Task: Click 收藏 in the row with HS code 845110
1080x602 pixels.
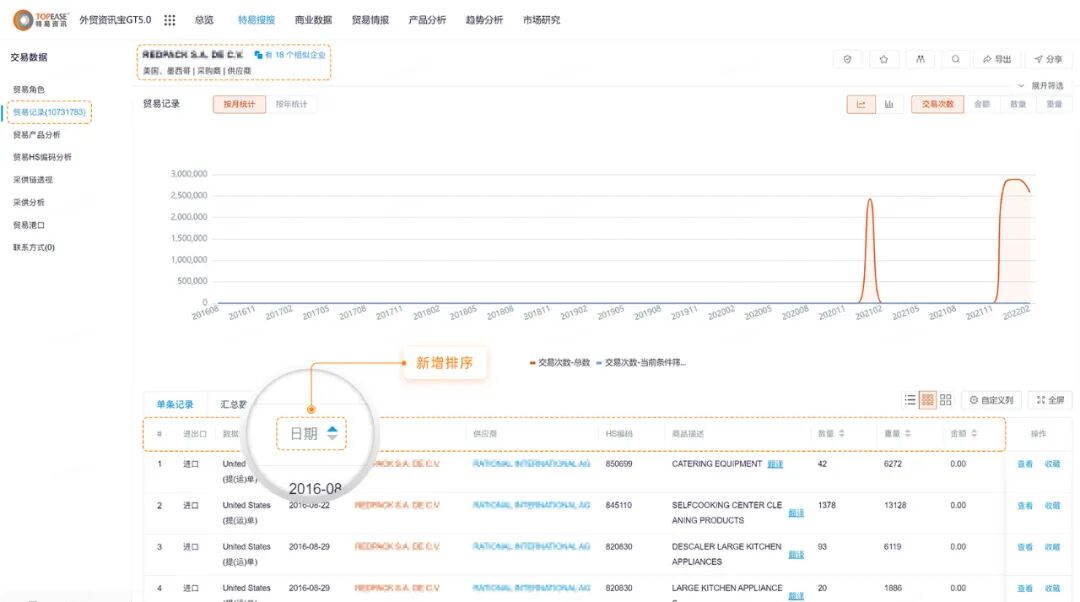Action: point(1052,506)
